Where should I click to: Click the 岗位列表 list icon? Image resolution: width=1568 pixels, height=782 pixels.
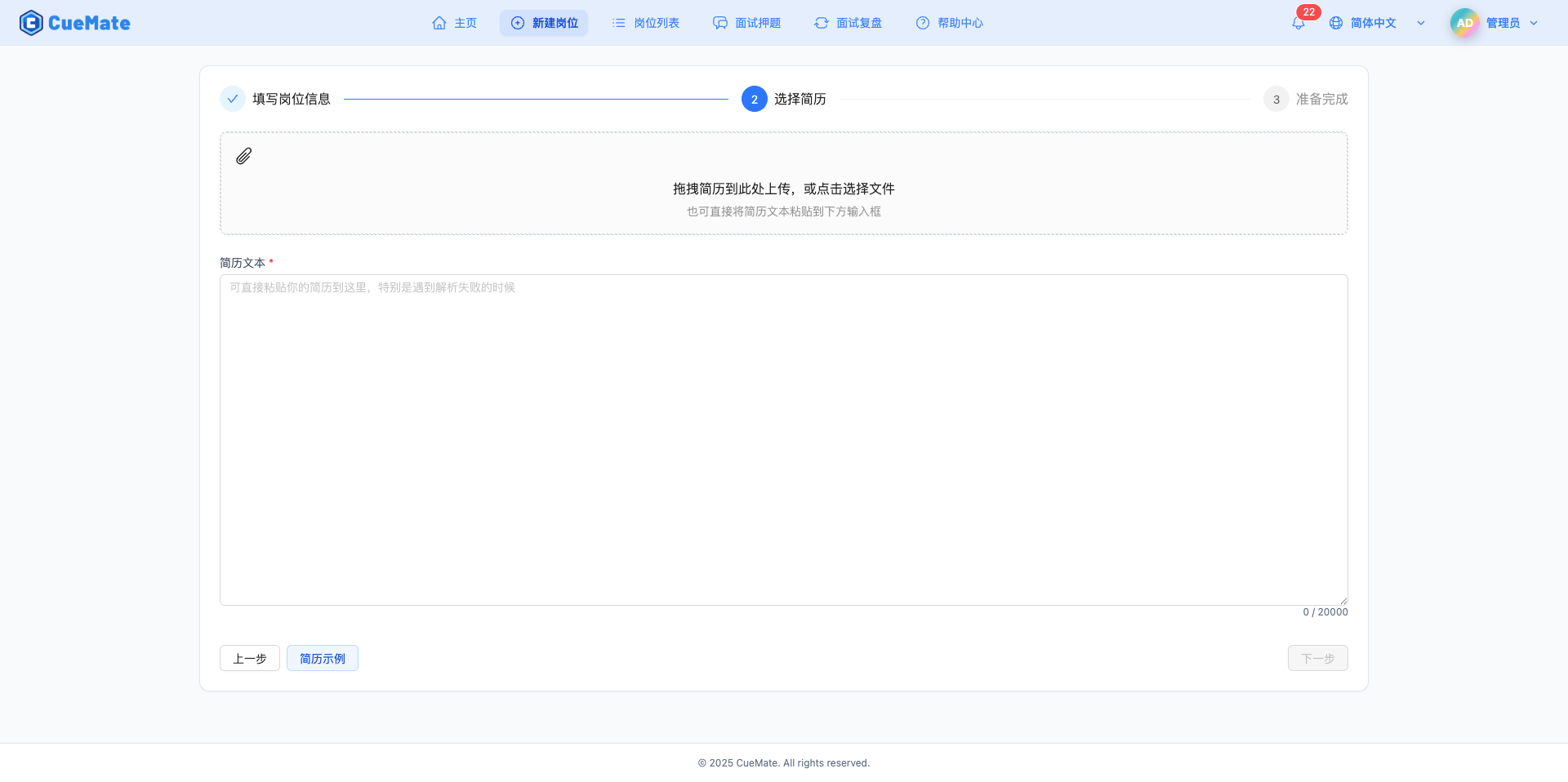pyautogui.click(x=617, y=23)
